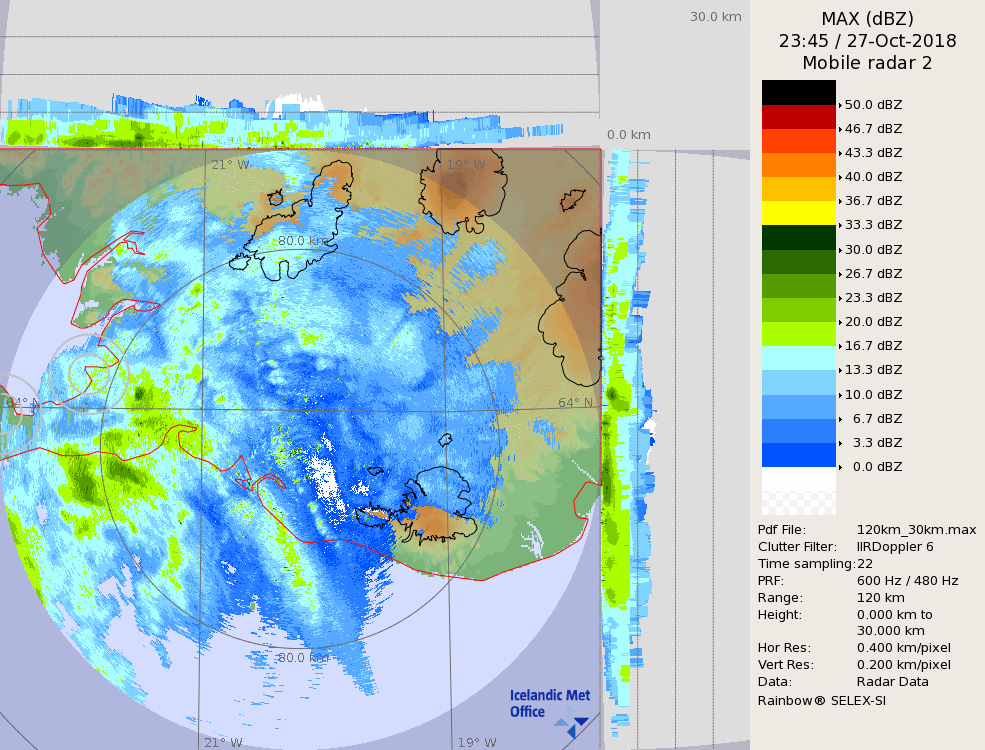Viewport: 985px width, 750px height.
Task: Select the dark green 30.0 dBZ swatch
Action: click(x=798, y=238)
